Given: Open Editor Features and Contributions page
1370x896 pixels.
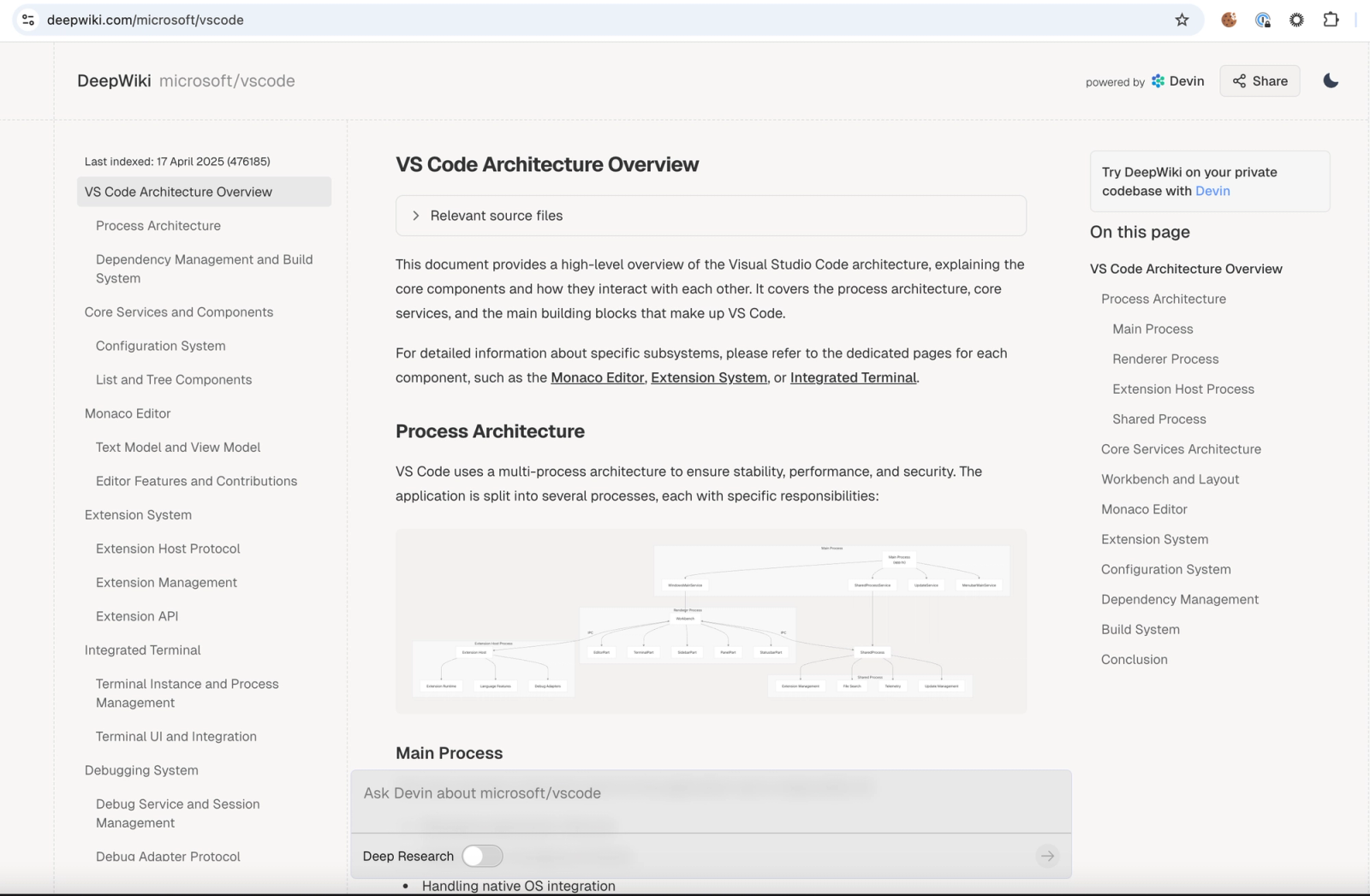Looking at the screenshot, I should click(x=197, y=481).
